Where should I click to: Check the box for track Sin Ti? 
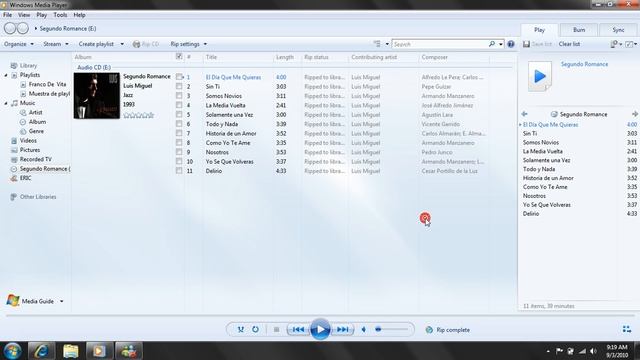pos(179,86)
